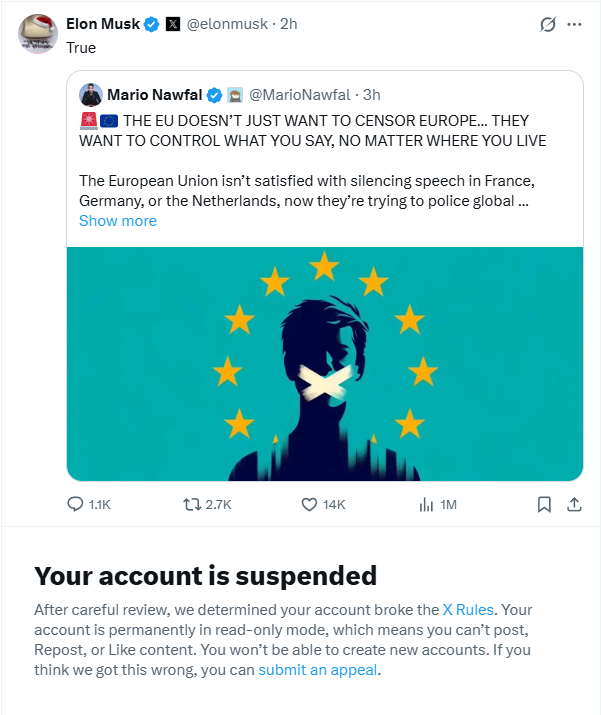This screenshot has height=715, width=601.
Task: Like the post via the heart icon
Action: coord(309,505)
